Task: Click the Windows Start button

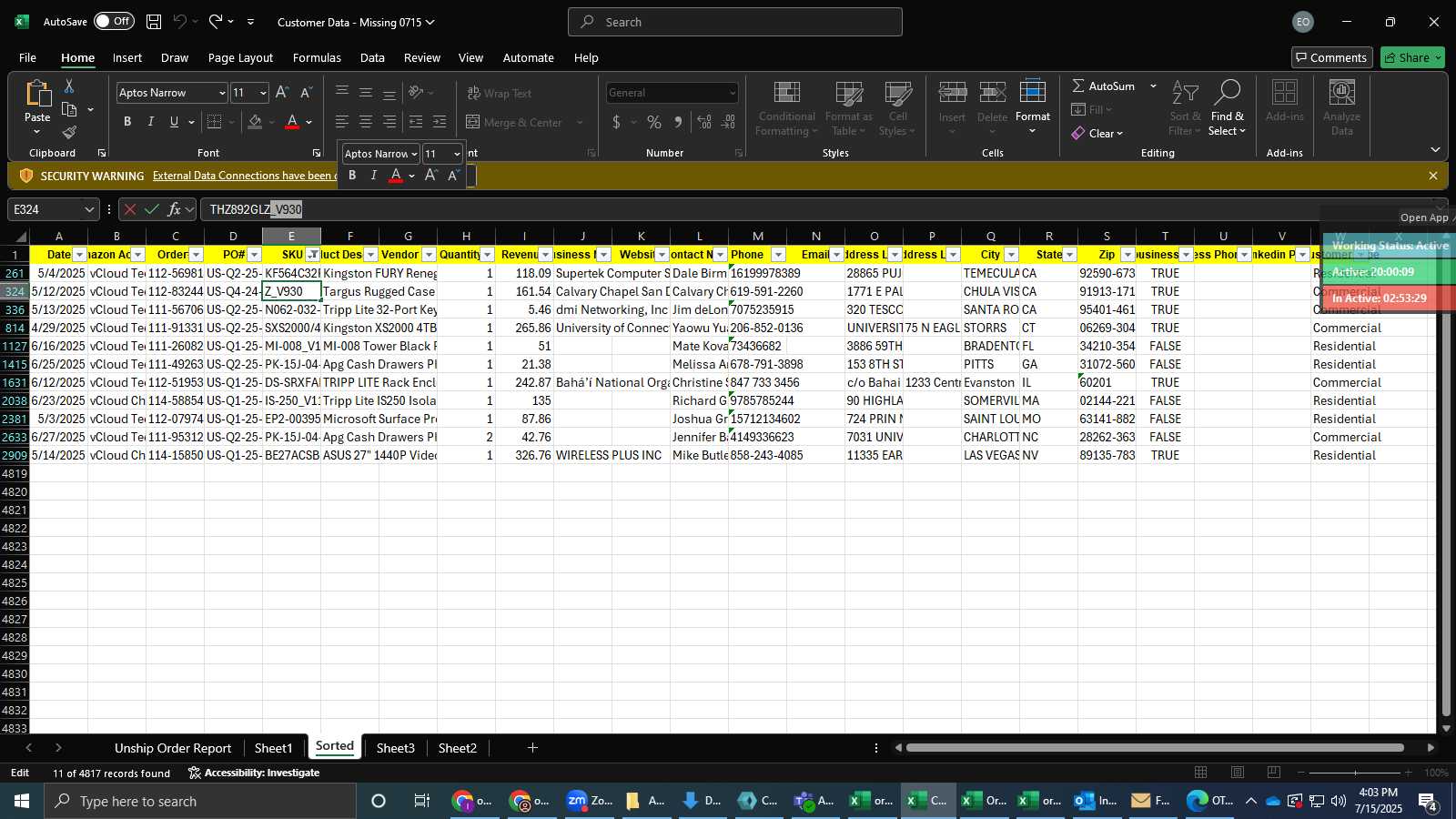Action: tap(22, 801)
